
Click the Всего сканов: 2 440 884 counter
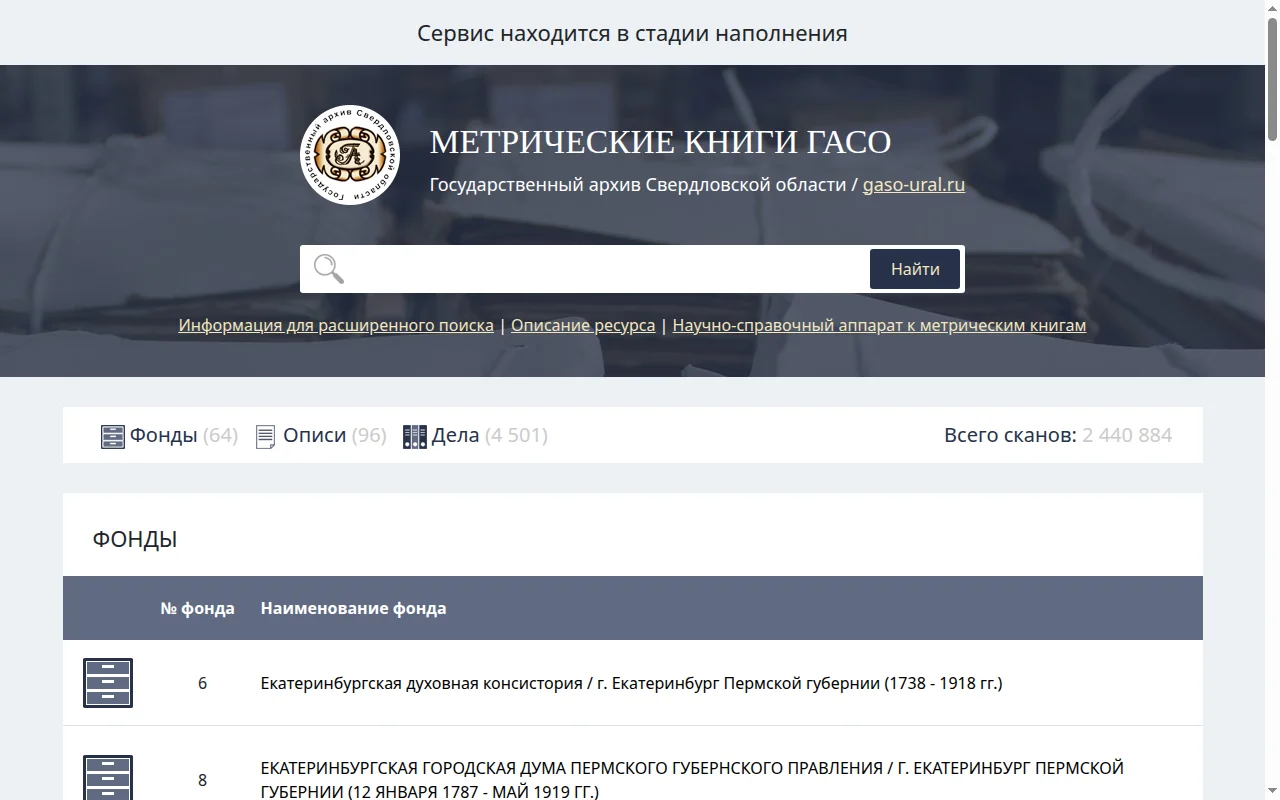coord(1058,435)
